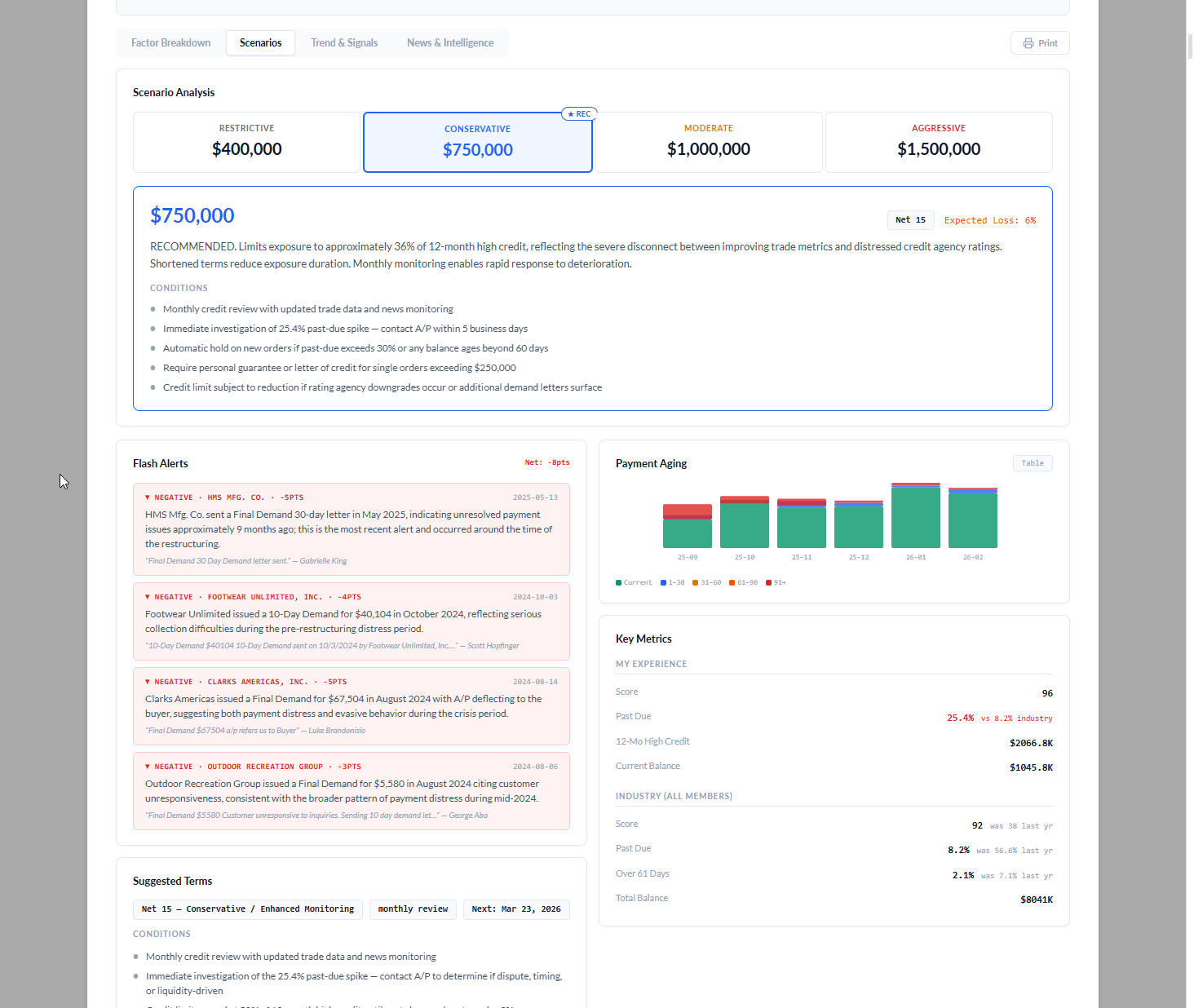Select the Trend & Signals tab
The width and height of the screenshot is (1194, 1008).
click(x=344, y=42)
